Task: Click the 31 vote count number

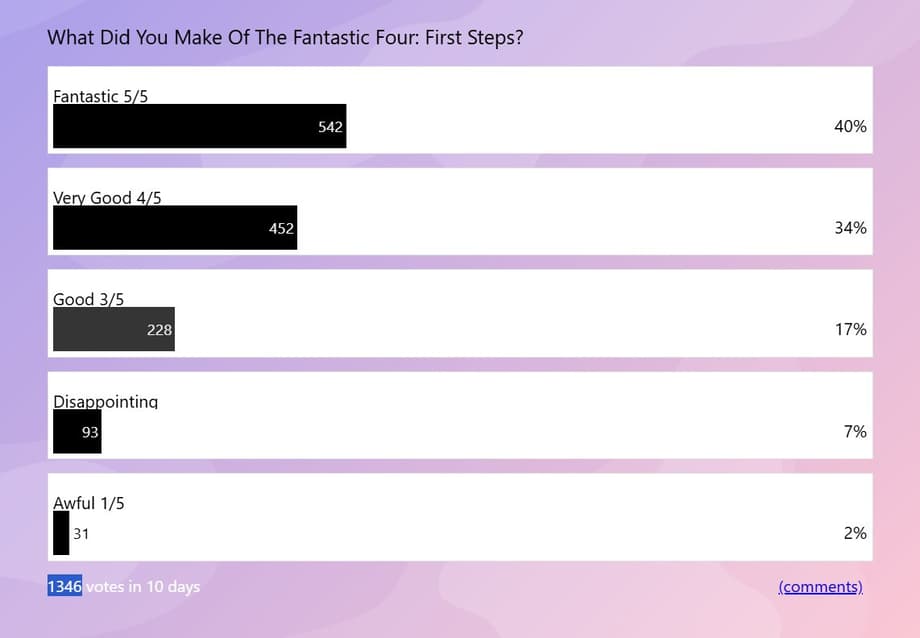Action: [81, 534]
